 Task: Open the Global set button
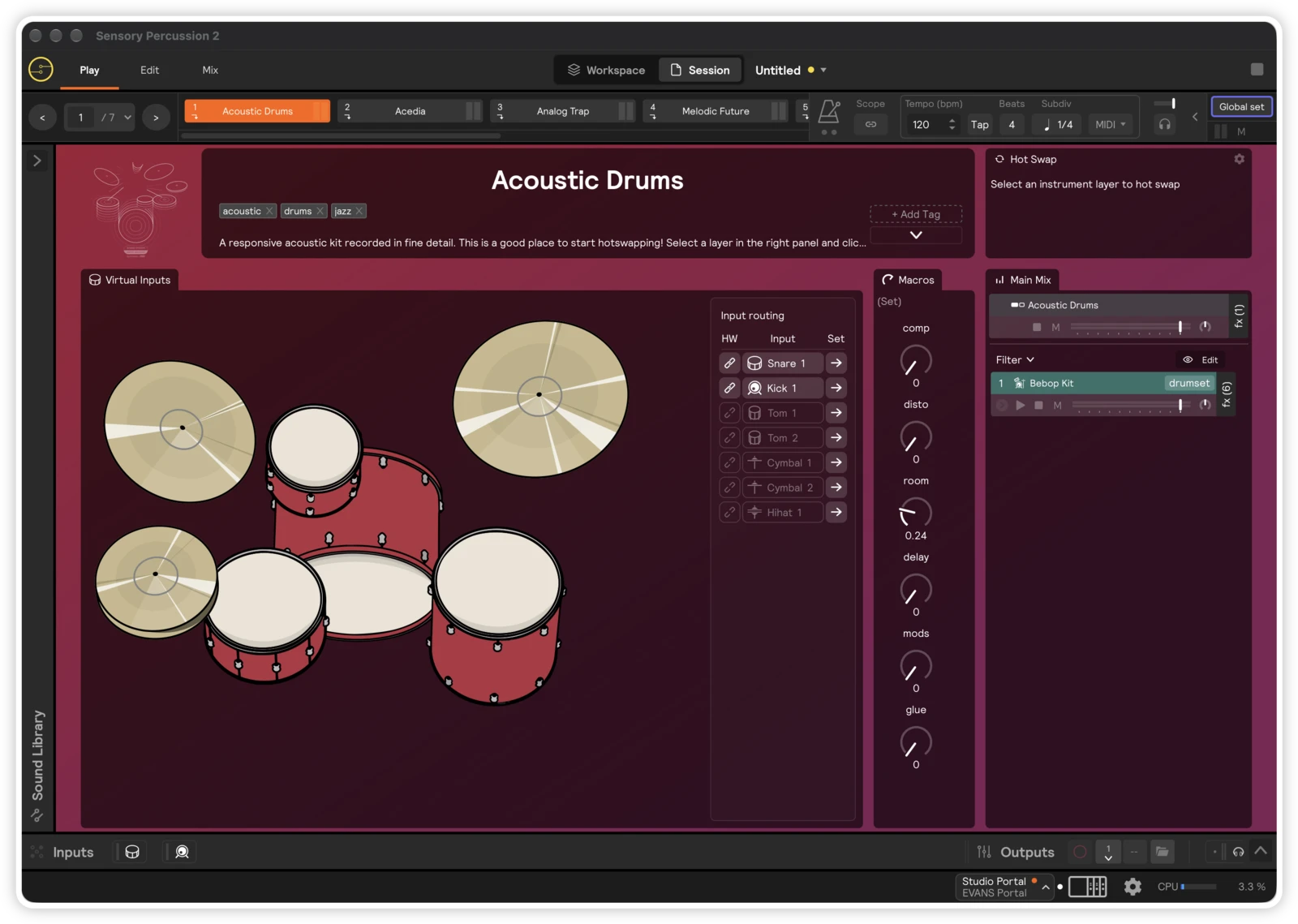click(x=1241, y=107)
